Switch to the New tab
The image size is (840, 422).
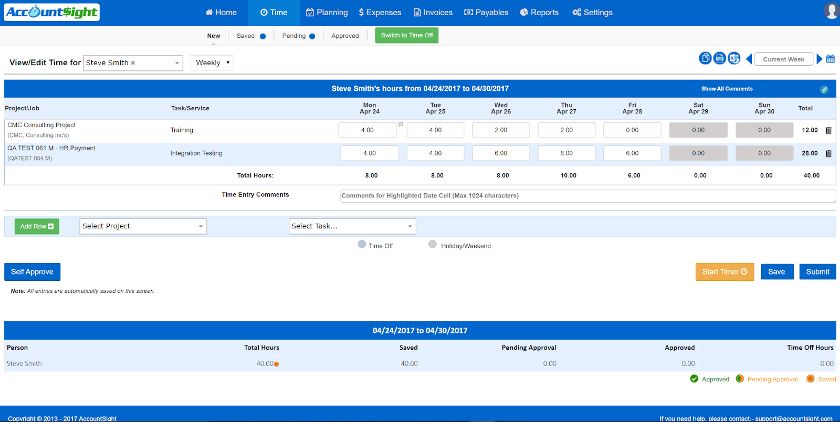pos(214,36)
